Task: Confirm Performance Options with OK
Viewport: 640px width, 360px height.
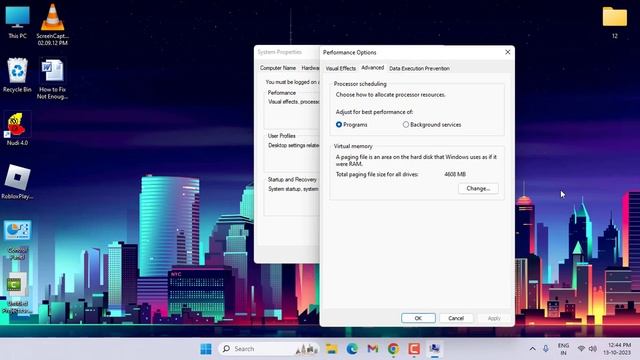Action: pos(418,318)
